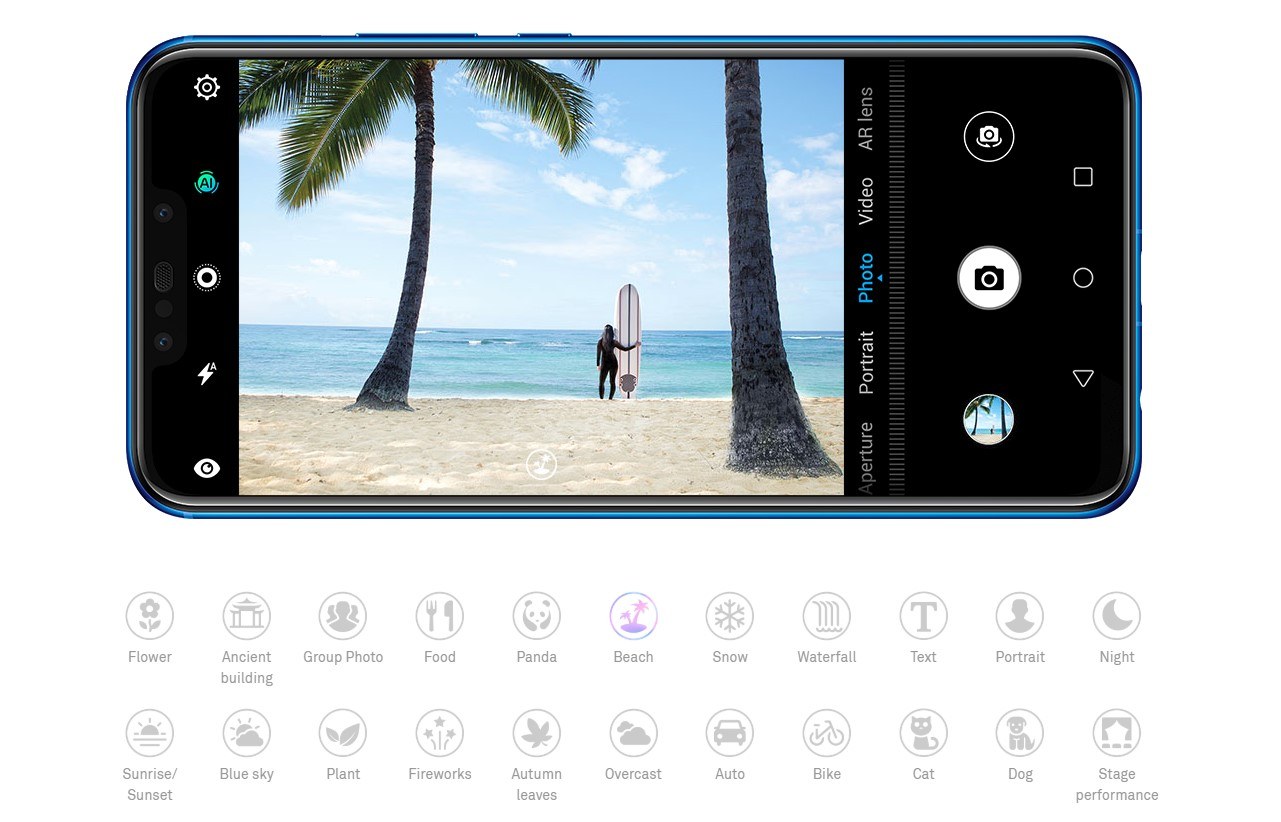
Task: Toggle the auto flash icon
Action: [x=207, y=373]
